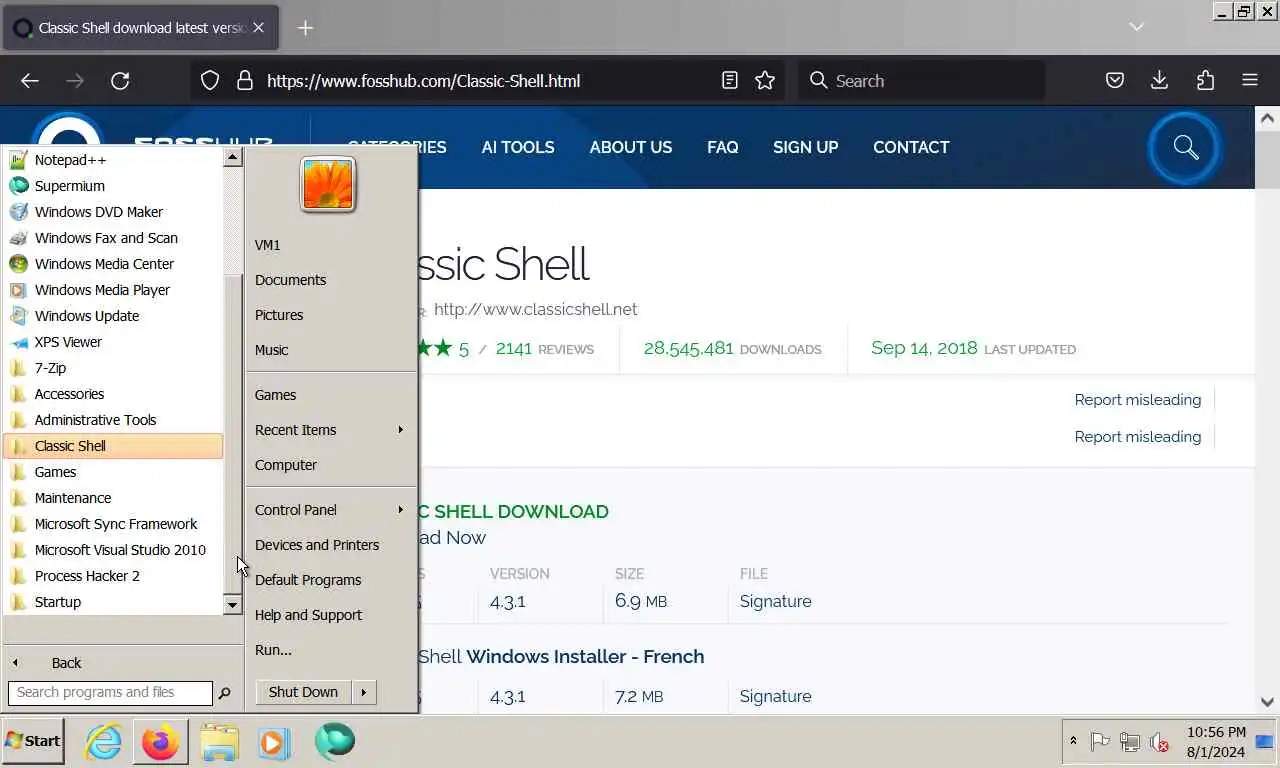Open Media Player from the taskbar
This screenshot has height=768, width=1280.
click(274, 742)
